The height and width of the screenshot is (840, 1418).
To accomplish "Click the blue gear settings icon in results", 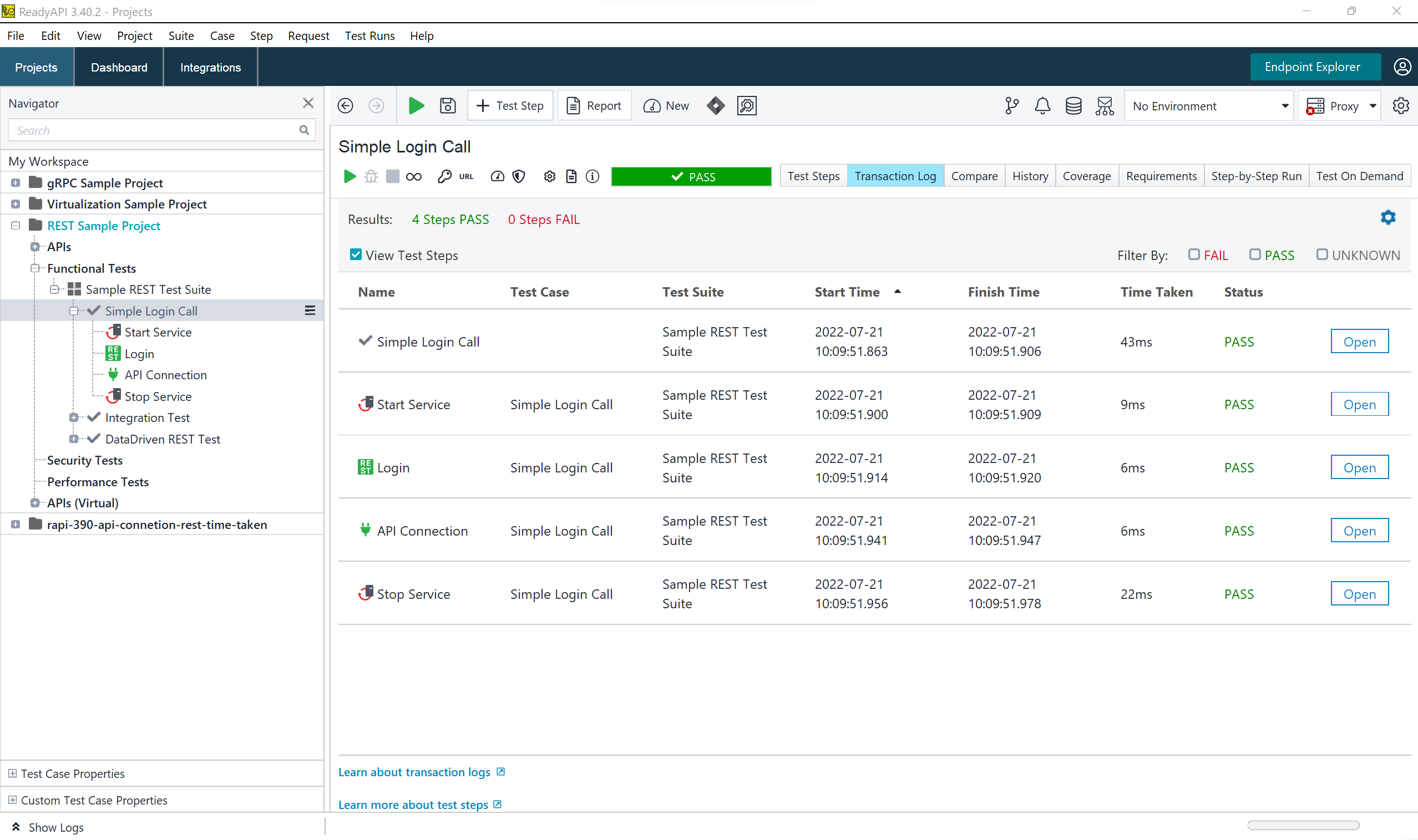I will coord(1387,217).
